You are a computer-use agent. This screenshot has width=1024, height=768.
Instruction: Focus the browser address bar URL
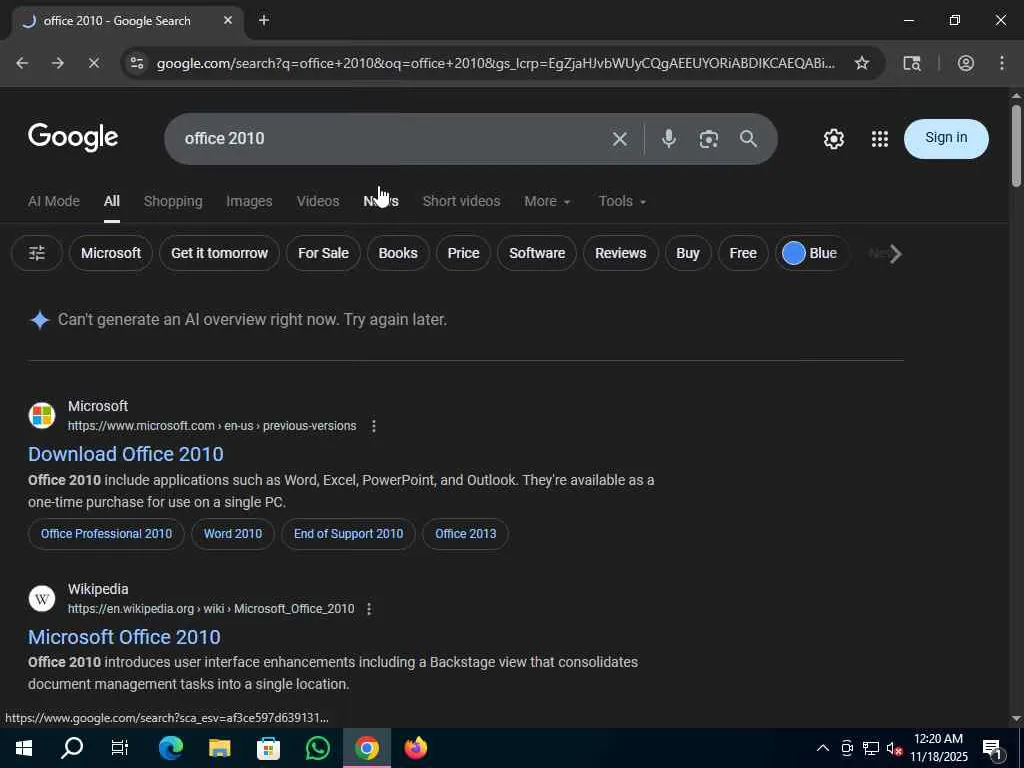coord(496,63)
